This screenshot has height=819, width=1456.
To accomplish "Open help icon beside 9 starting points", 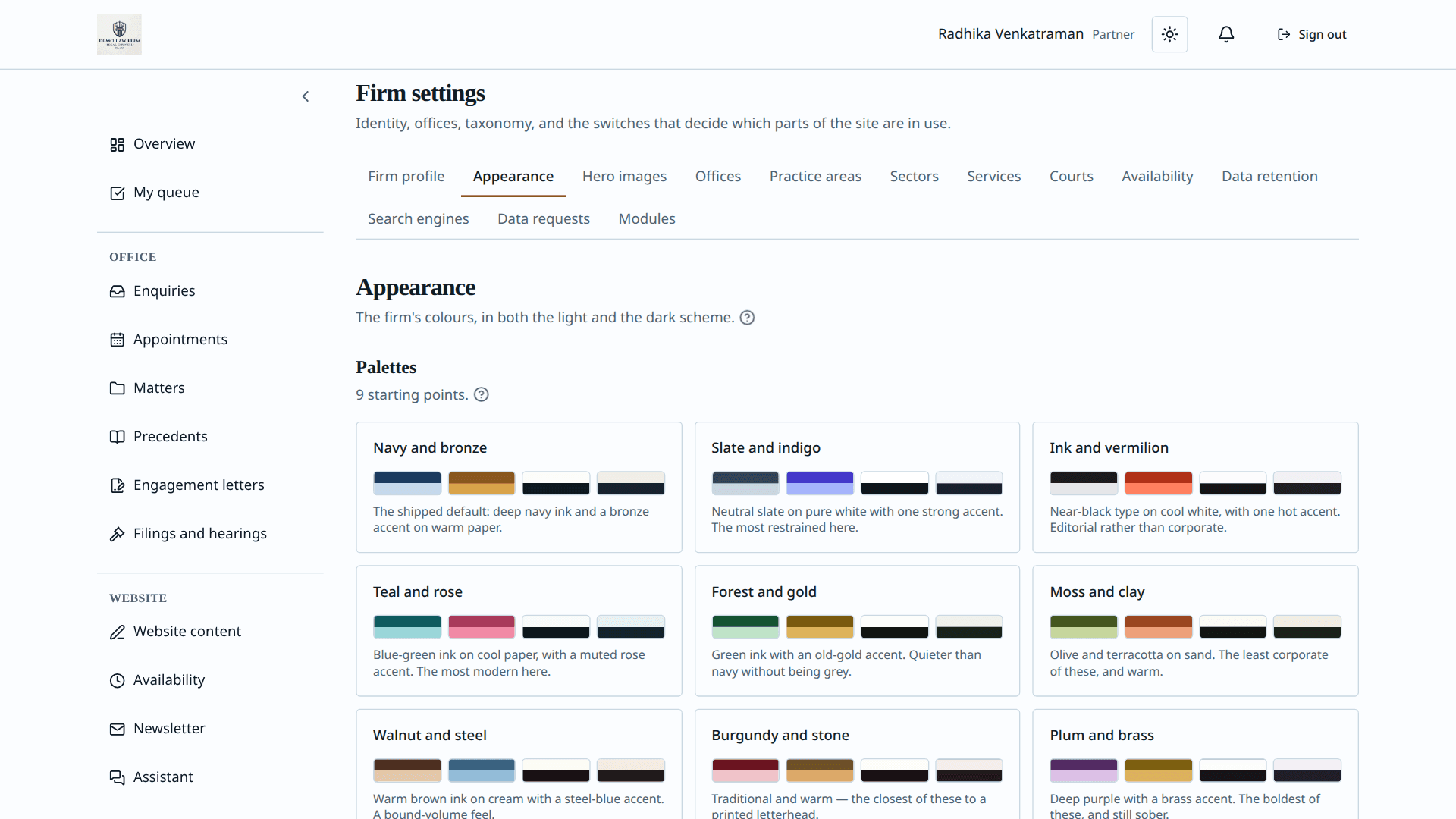I will (482, 394).
